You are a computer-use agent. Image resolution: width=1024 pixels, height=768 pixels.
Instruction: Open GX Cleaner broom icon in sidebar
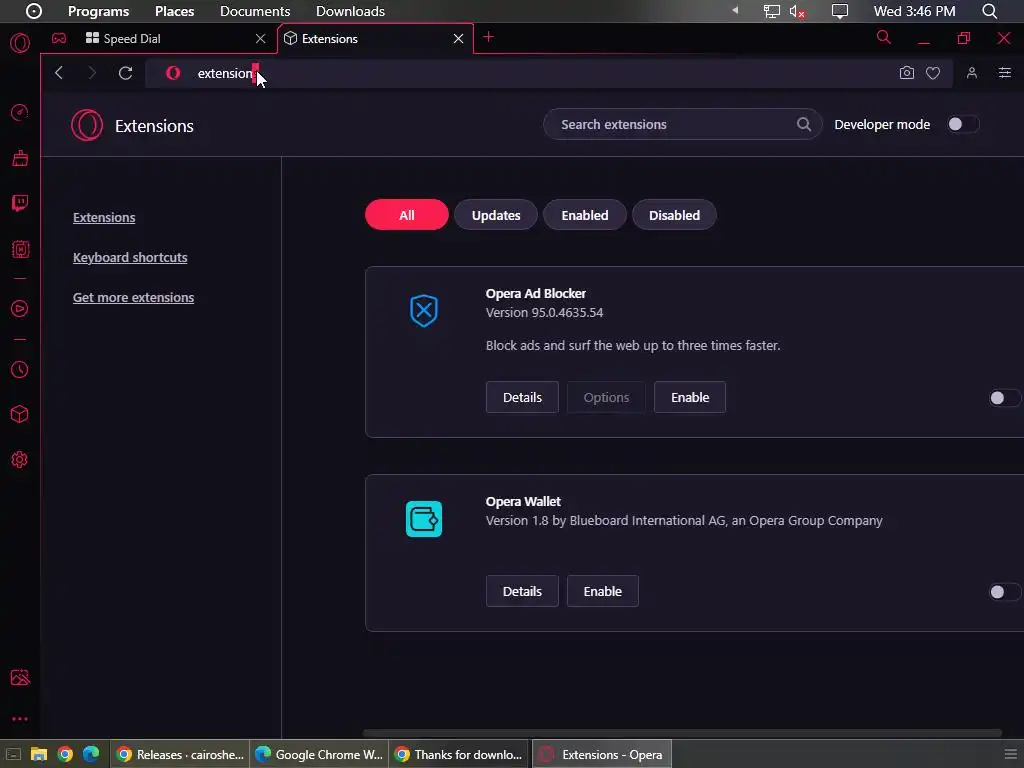tap(20, 158)
